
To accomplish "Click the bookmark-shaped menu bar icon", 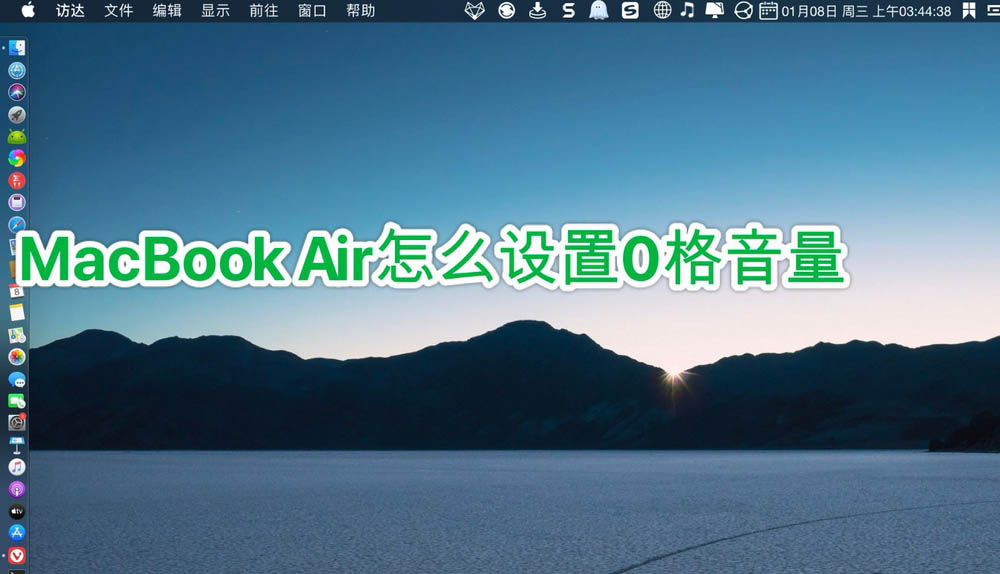I will tap(969, 10).
